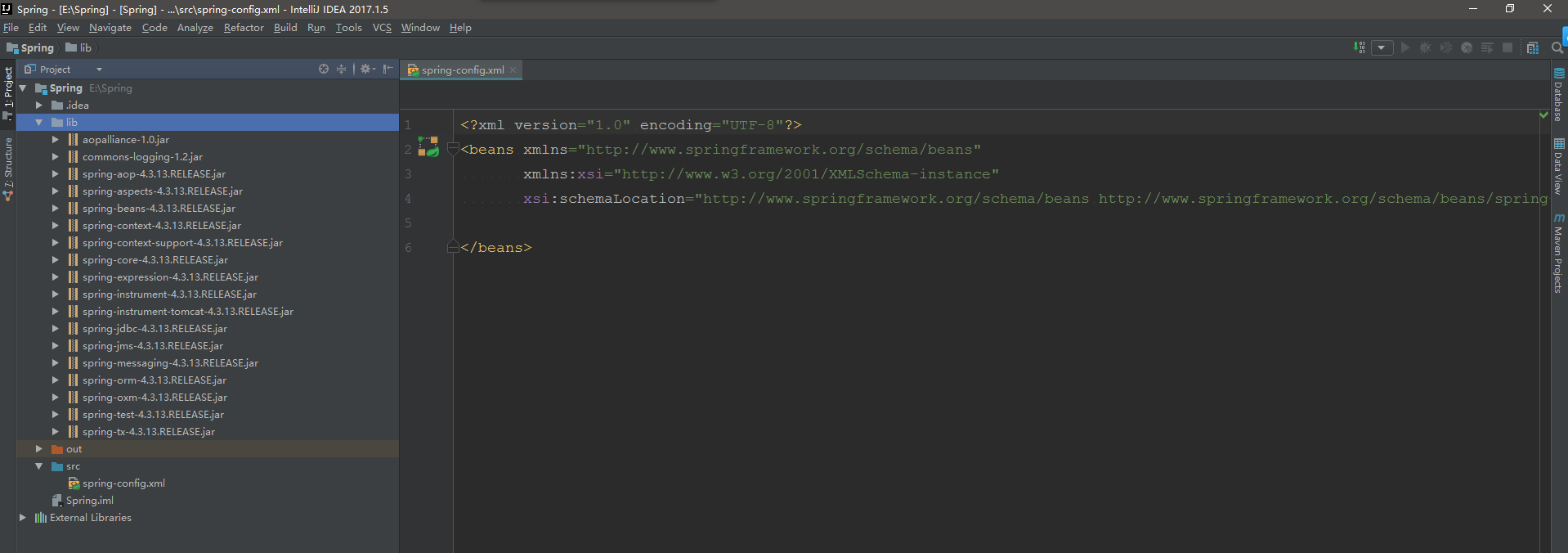Open the Refactor menu
Viewport: 1568px width, 553px height.
pyautogui.click(x=244, y=27)
